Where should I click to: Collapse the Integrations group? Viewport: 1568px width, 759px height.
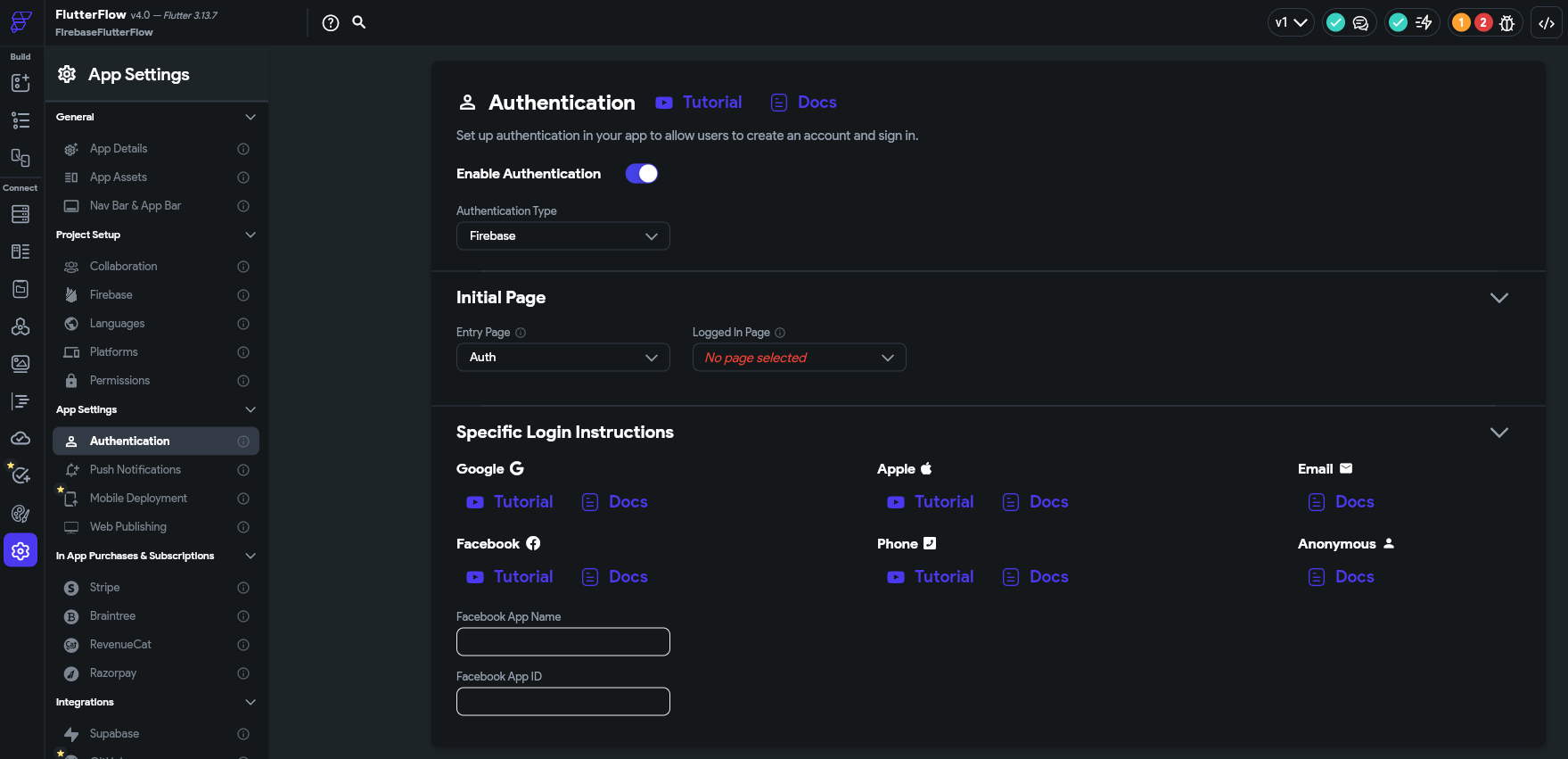click(x=250, y=702)
